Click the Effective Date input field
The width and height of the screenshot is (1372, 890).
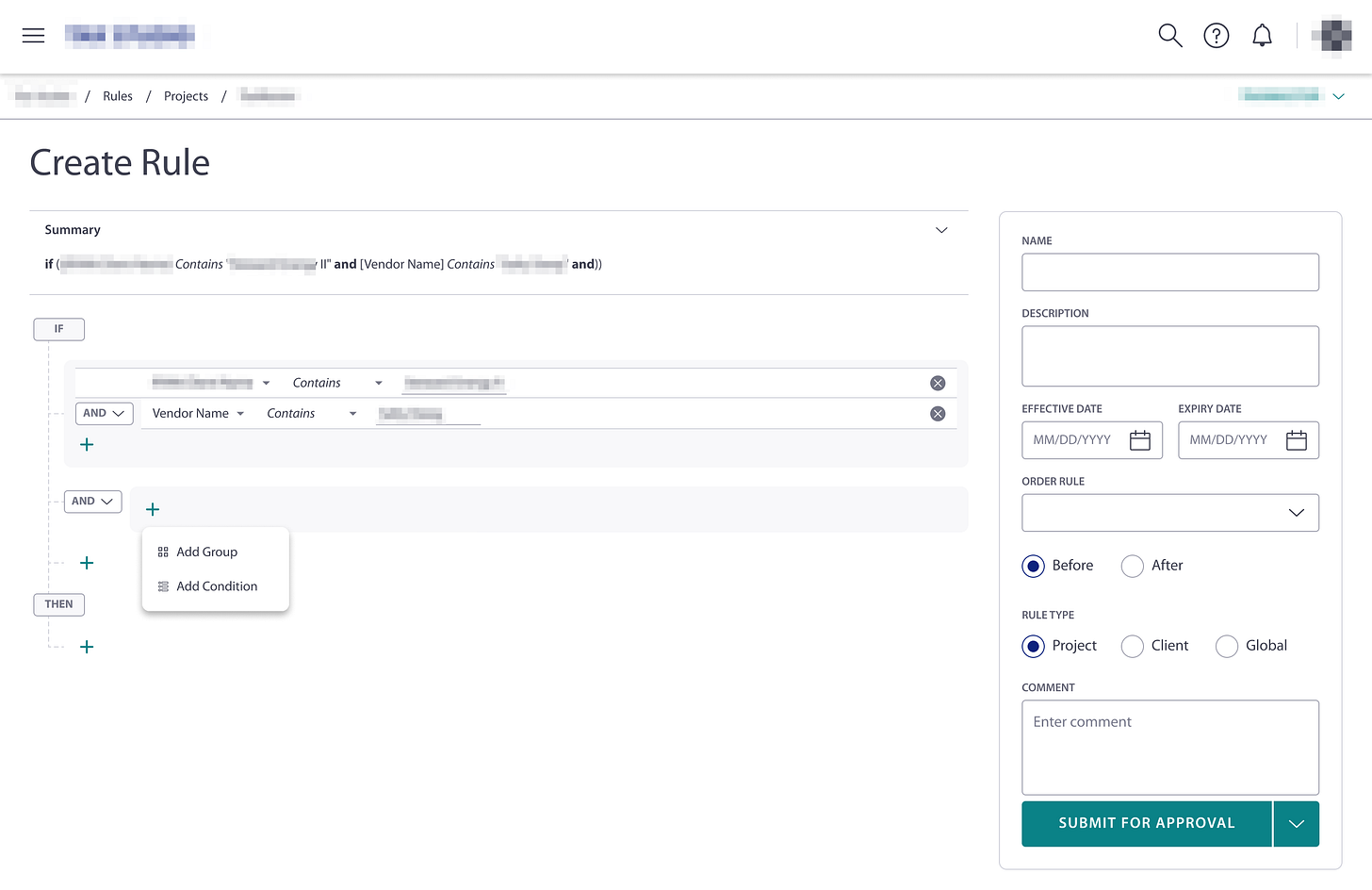click(1092, 440)
